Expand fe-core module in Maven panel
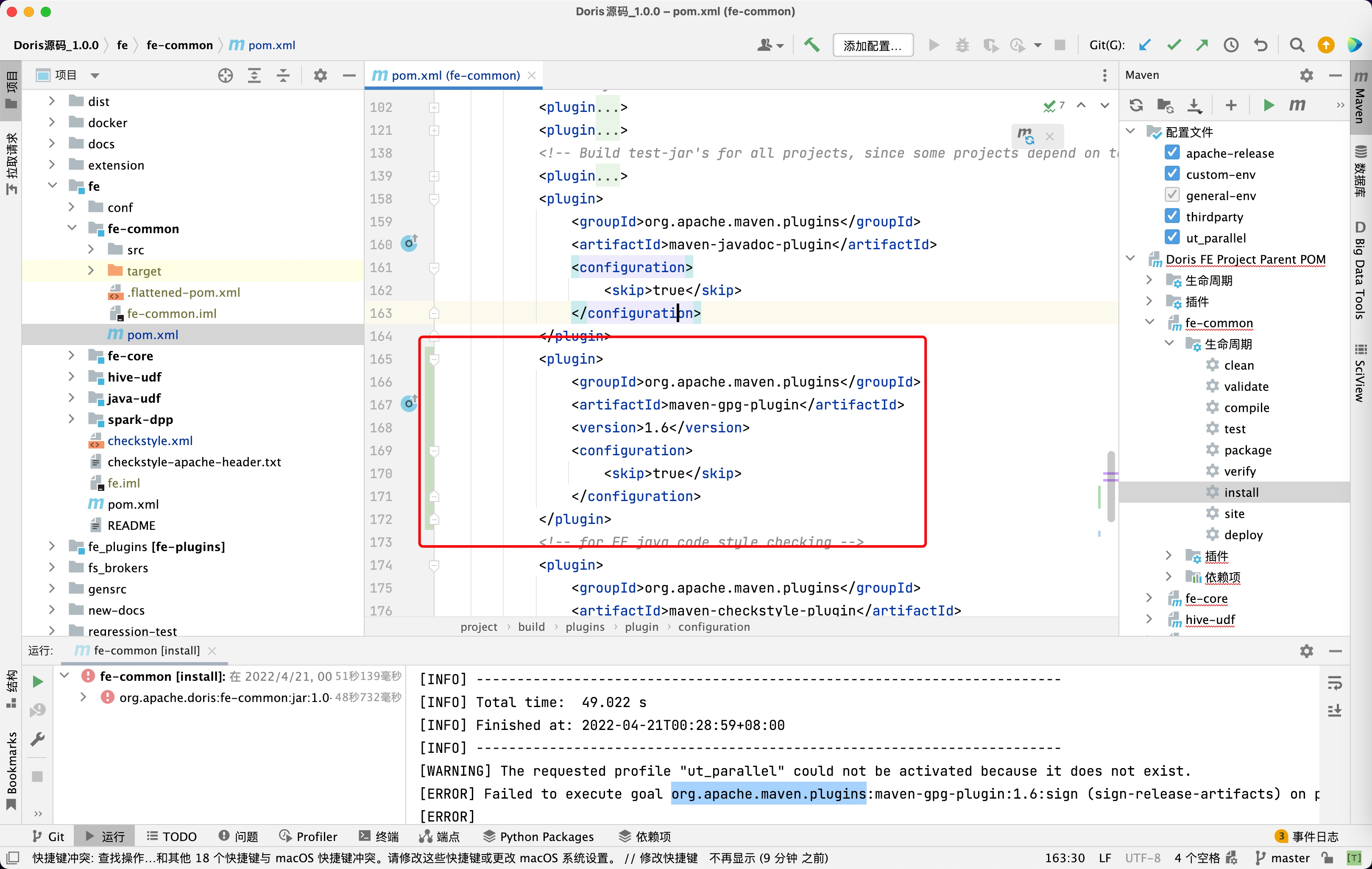 click(x=1149, y=598)
